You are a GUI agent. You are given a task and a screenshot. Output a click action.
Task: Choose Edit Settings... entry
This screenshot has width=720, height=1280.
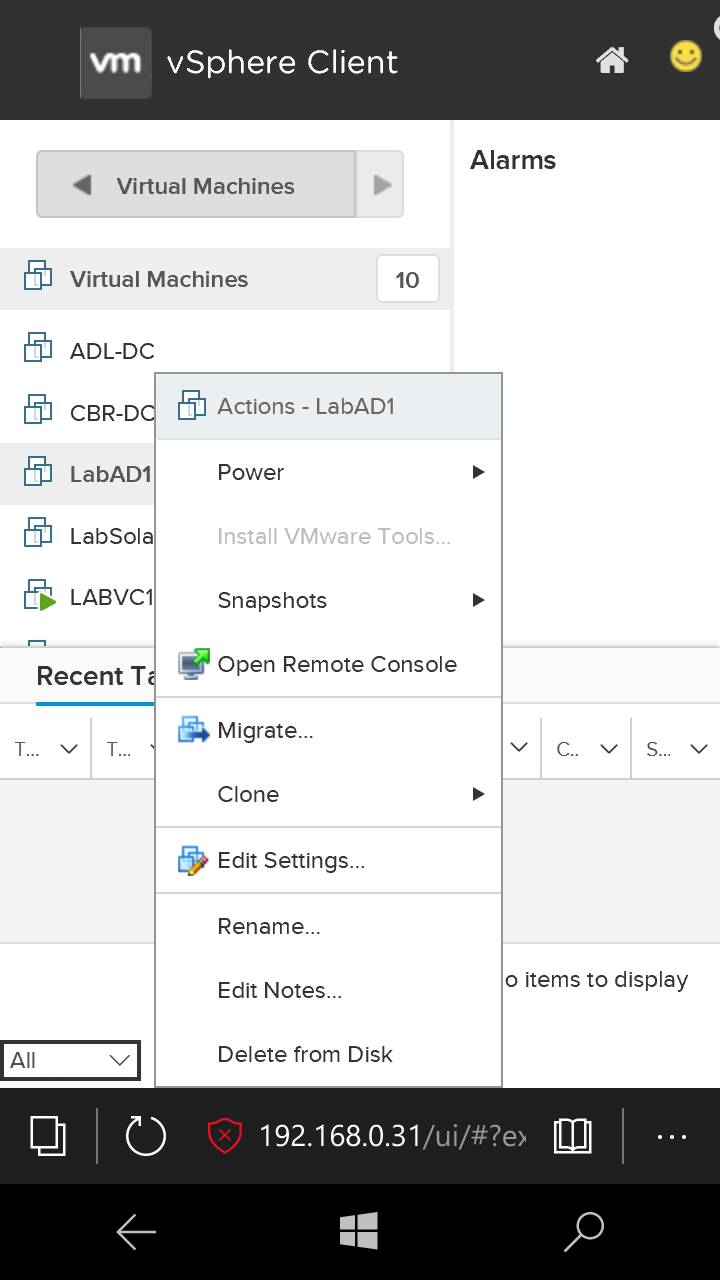(x=329, y=861)
